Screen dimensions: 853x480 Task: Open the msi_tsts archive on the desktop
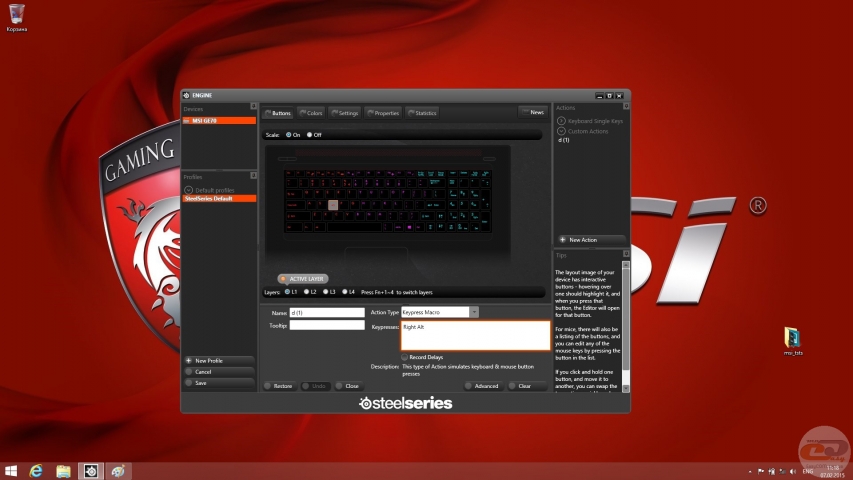pyautogui.click(x=793, y=341)
